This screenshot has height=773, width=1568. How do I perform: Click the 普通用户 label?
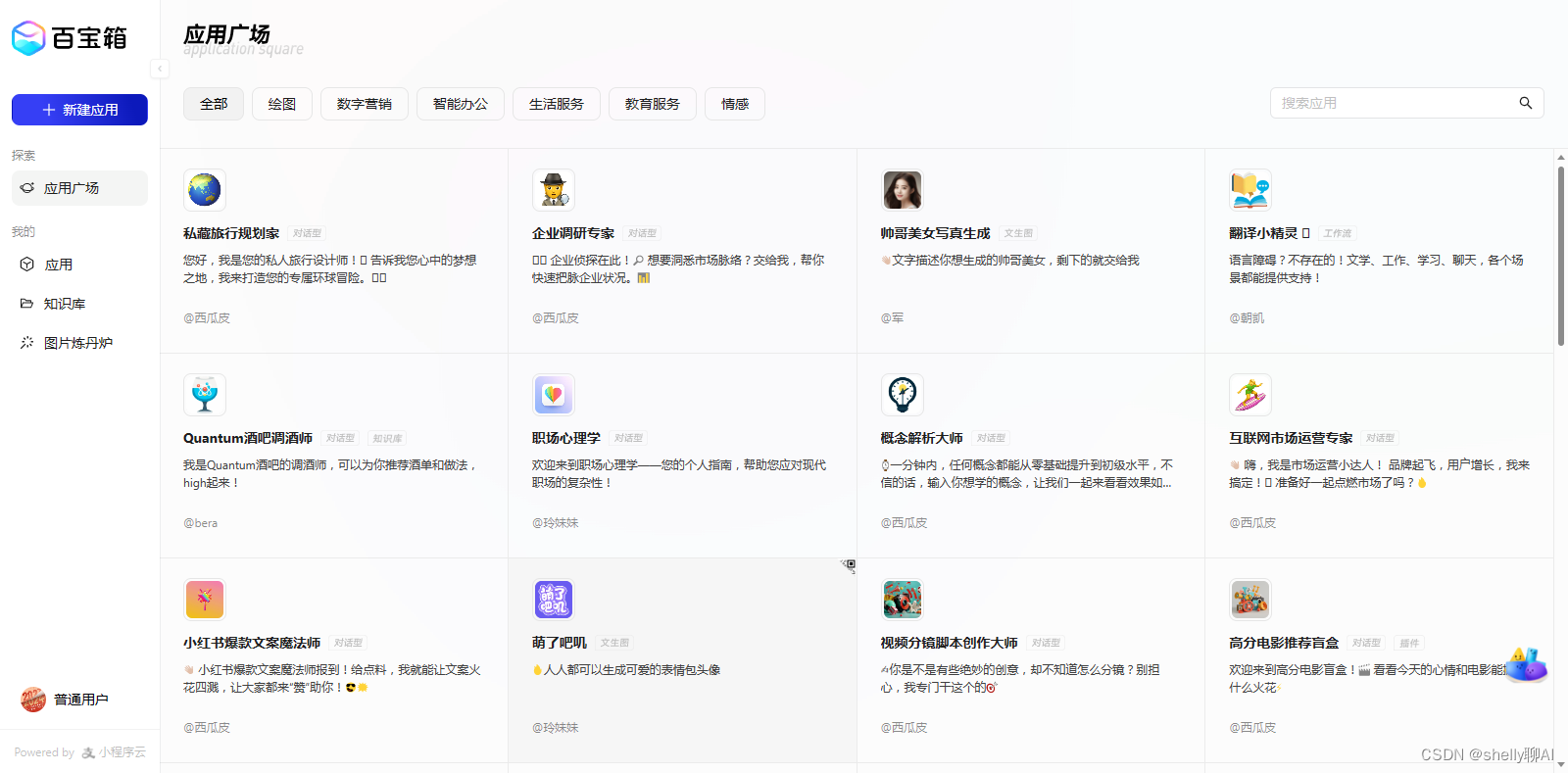tap(81, 700)
